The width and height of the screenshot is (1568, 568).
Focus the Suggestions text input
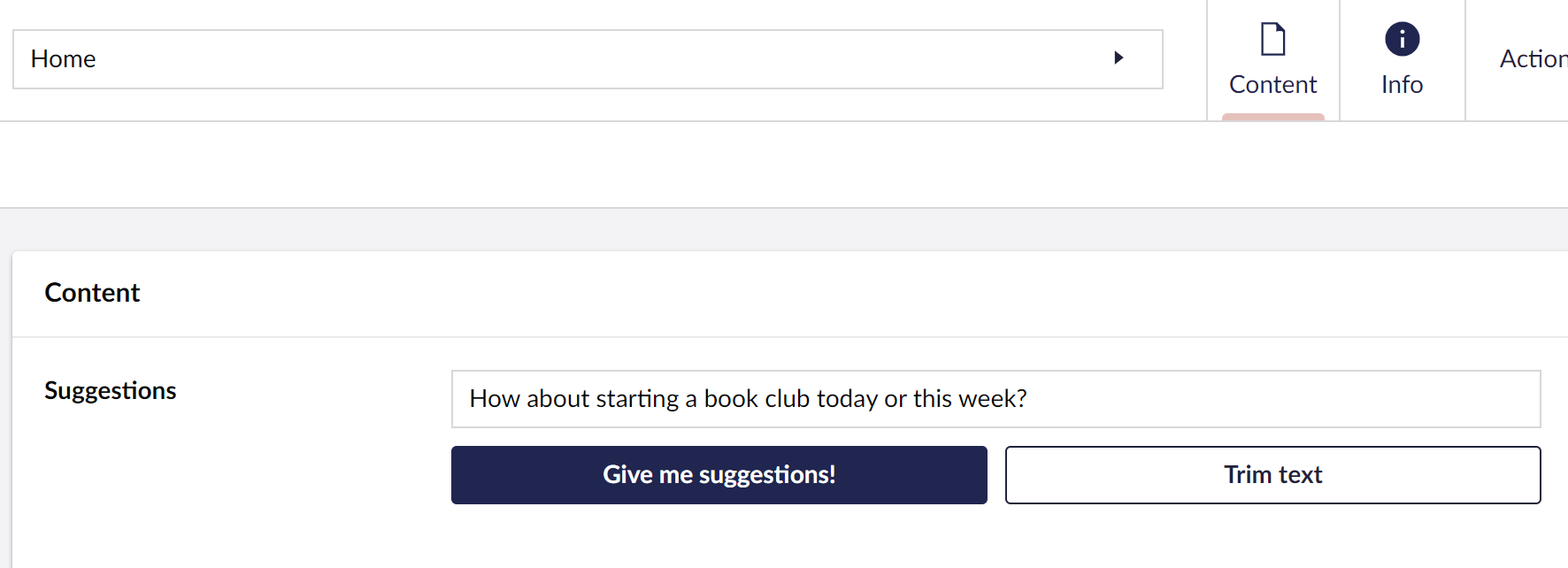coord(995,399)
